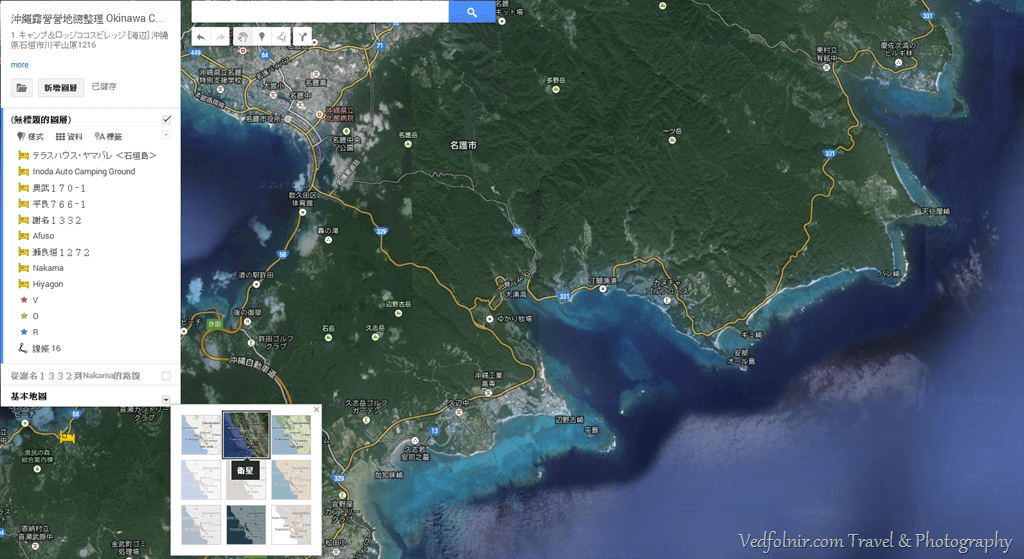Open the layer options dropdown arrow
The image size is (1024, 559).
click(x=166, y=135)
